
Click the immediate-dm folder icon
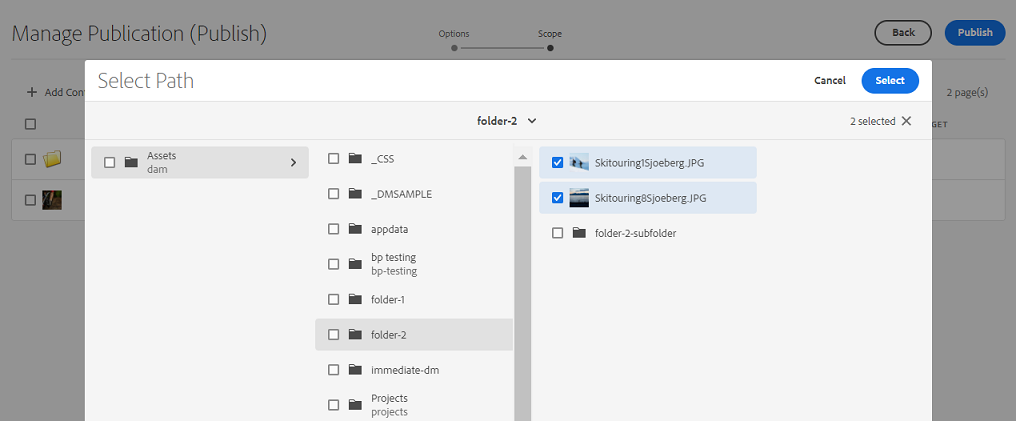click(x=355, y=370)
